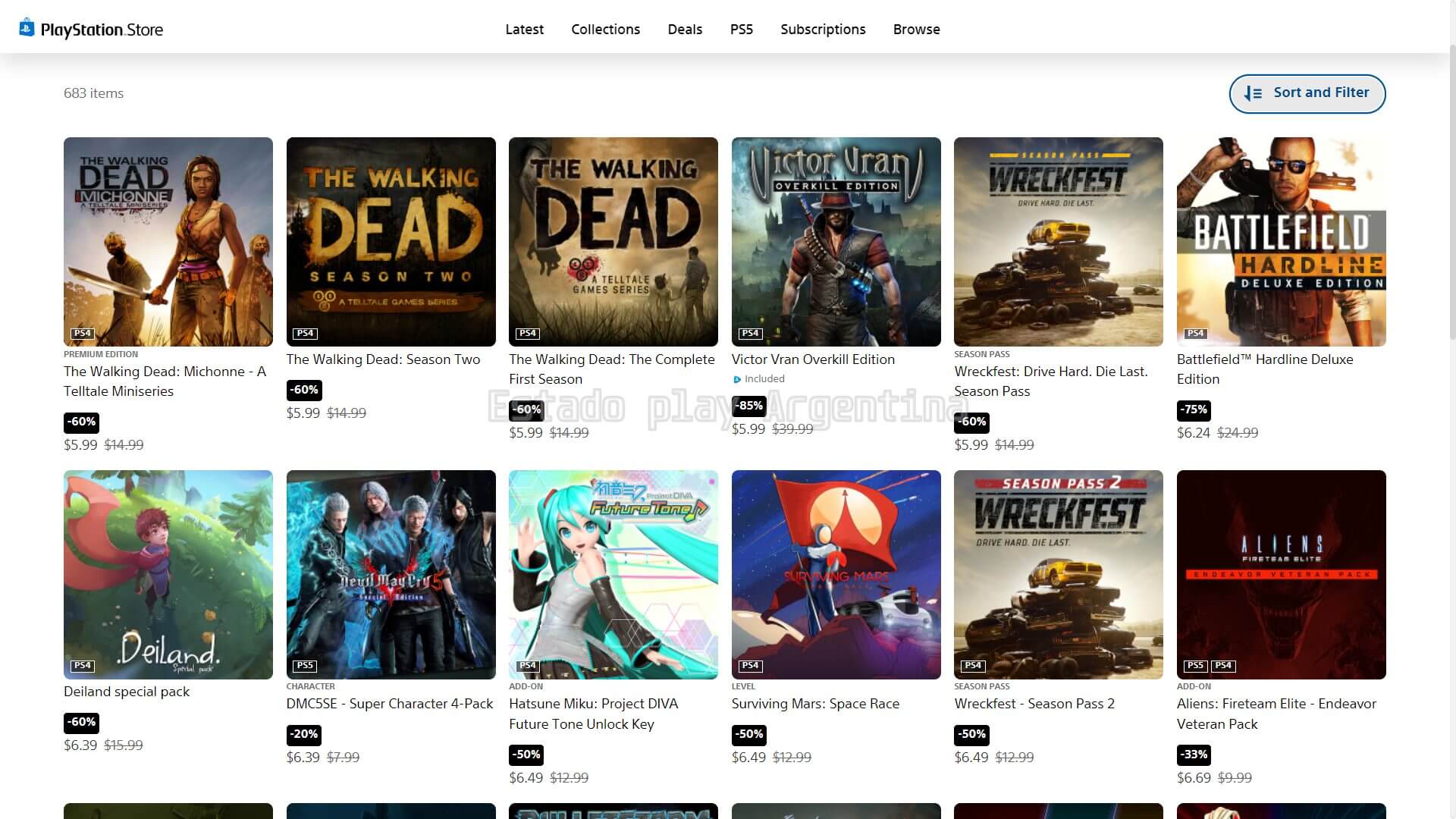The width and height of the screenshot is (1456, 819).
Task: Click PS5 badge on DMC5SE cover
Action: click(x=305, y=666)
